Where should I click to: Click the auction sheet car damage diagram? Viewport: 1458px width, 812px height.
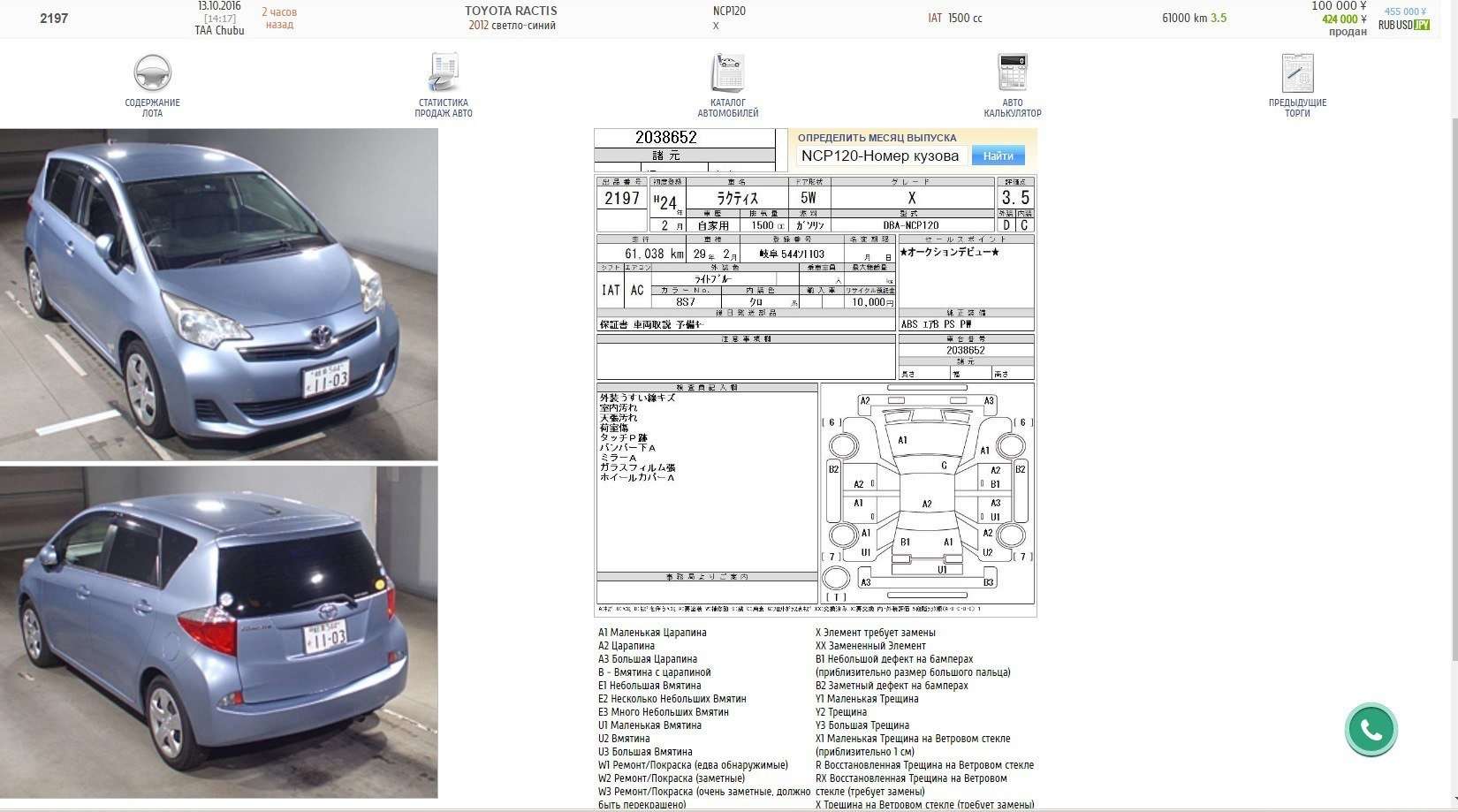click(x=927, y=493)
